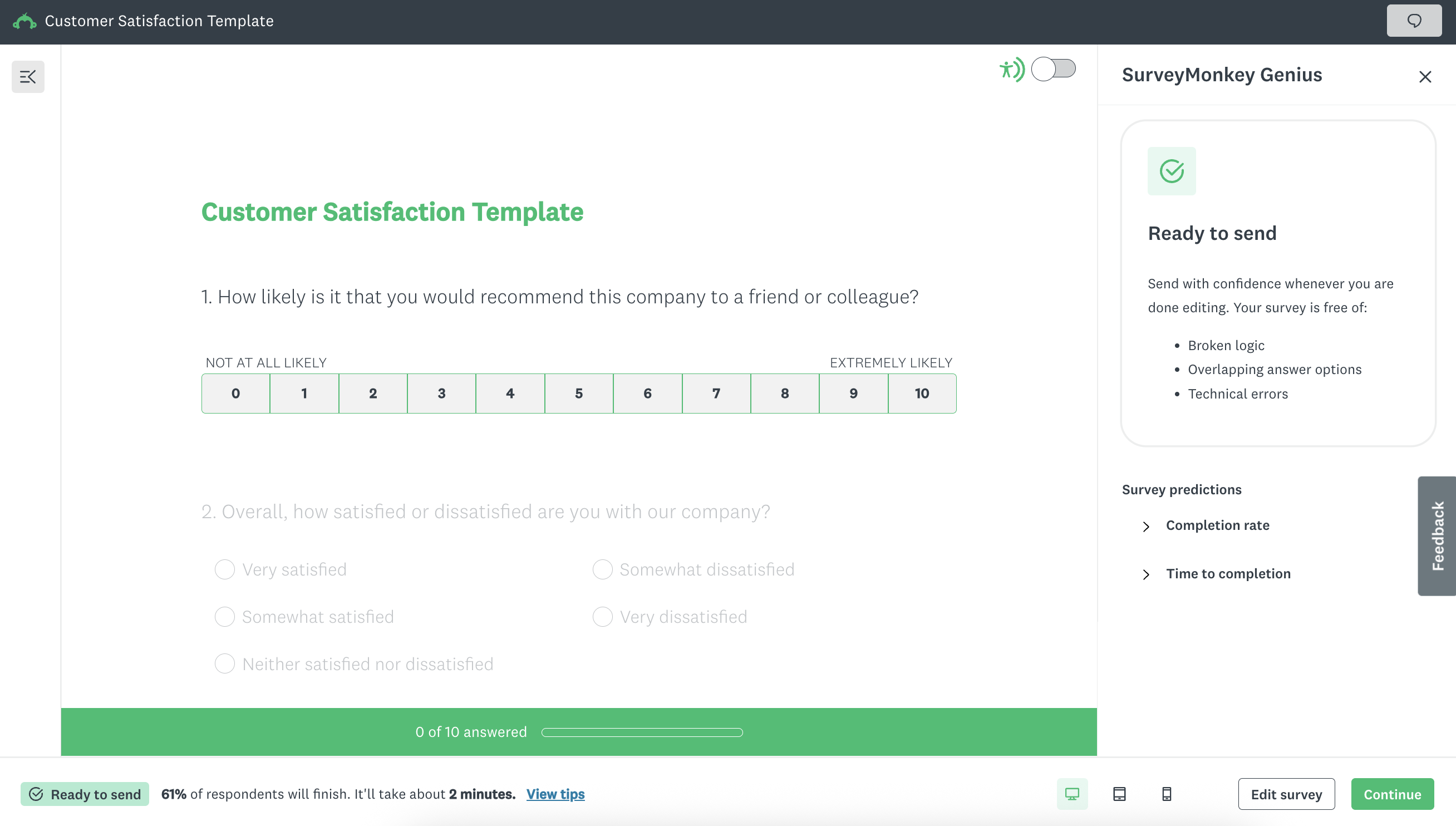Choose the Somewhat dissatisfied radio option
Screen dimensions: 1456x826
(x=602, y=569)
